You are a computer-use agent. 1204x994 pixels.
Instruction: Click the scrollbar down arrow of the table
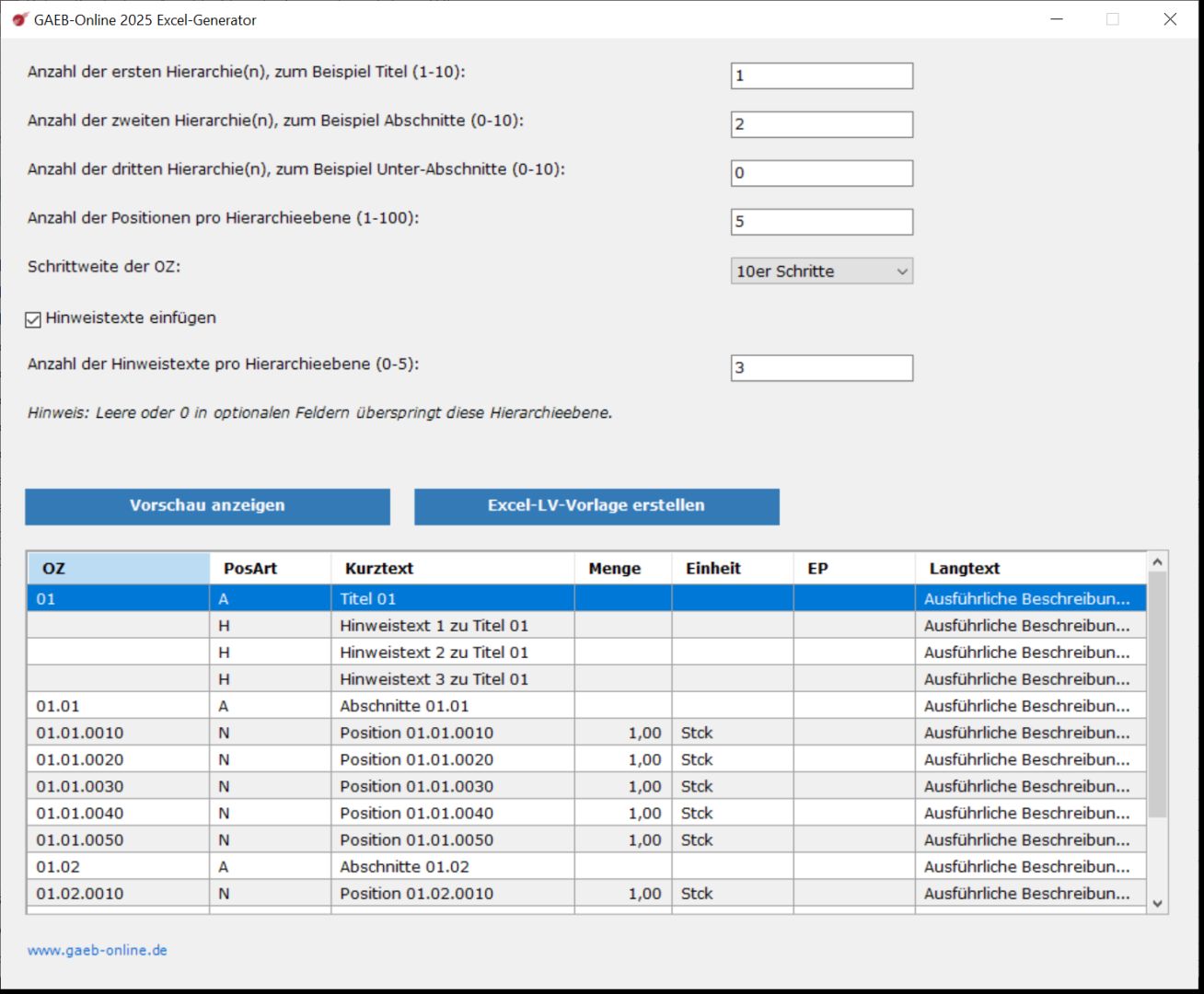tap(1157, 904)
